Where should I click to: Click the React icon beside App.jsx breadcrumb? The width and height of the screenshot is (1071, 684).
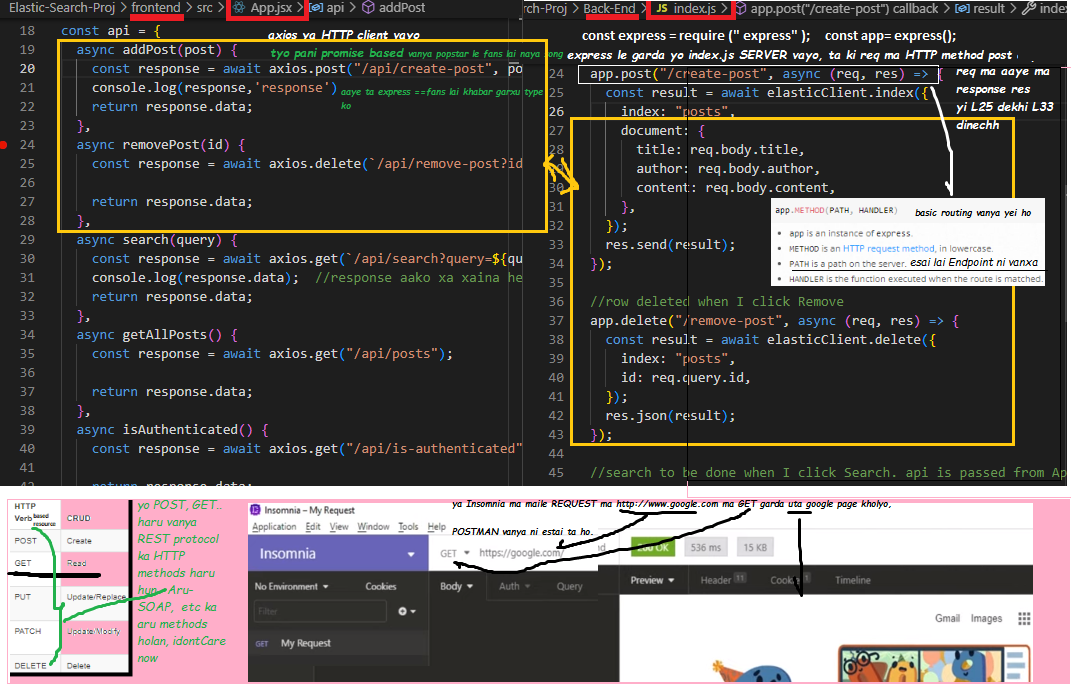coord(239,8)
